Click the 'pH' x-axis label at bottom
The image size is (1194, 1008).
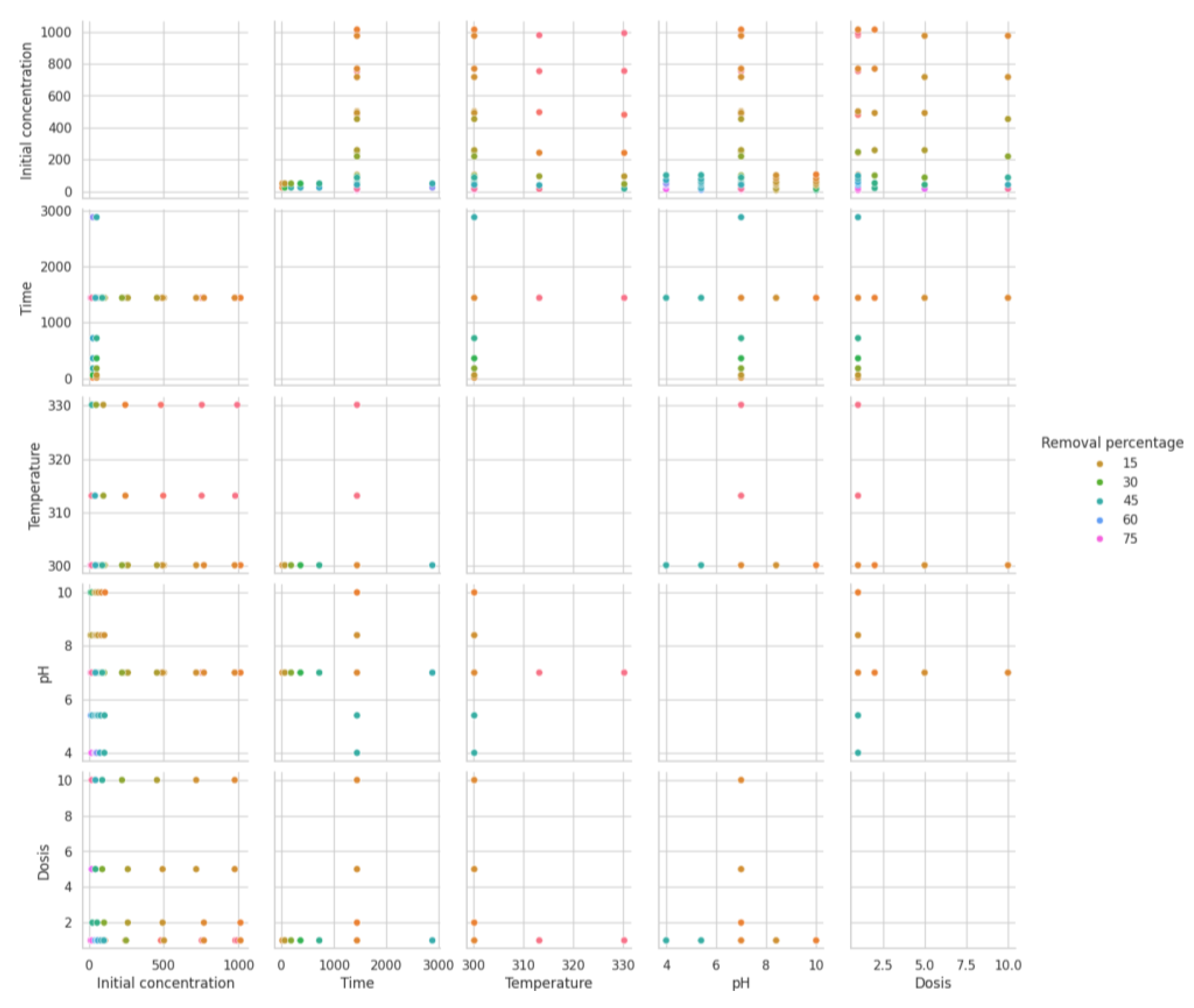point(741,983)
